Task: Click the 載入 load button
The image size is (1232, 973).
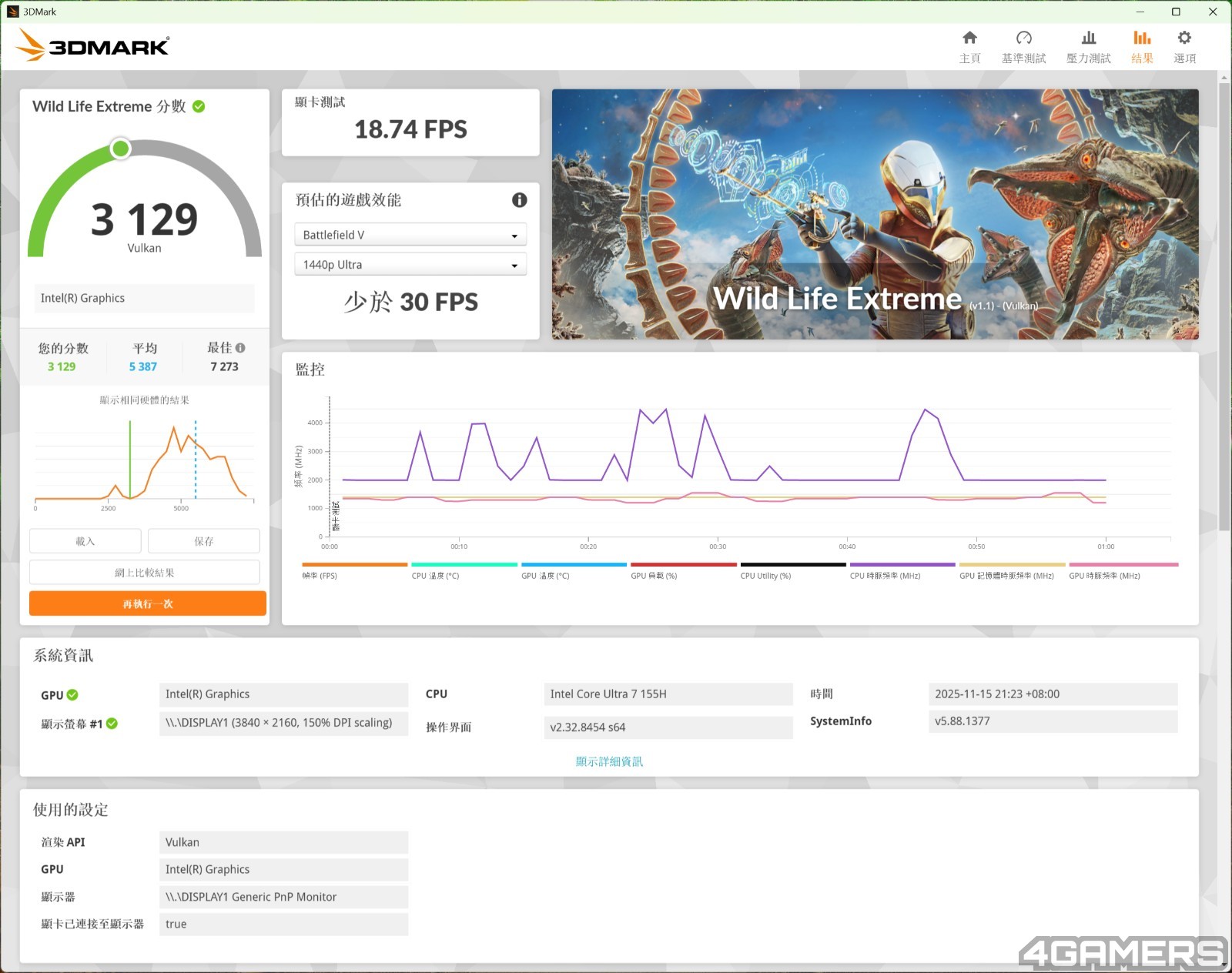Action: pos(85,541)
